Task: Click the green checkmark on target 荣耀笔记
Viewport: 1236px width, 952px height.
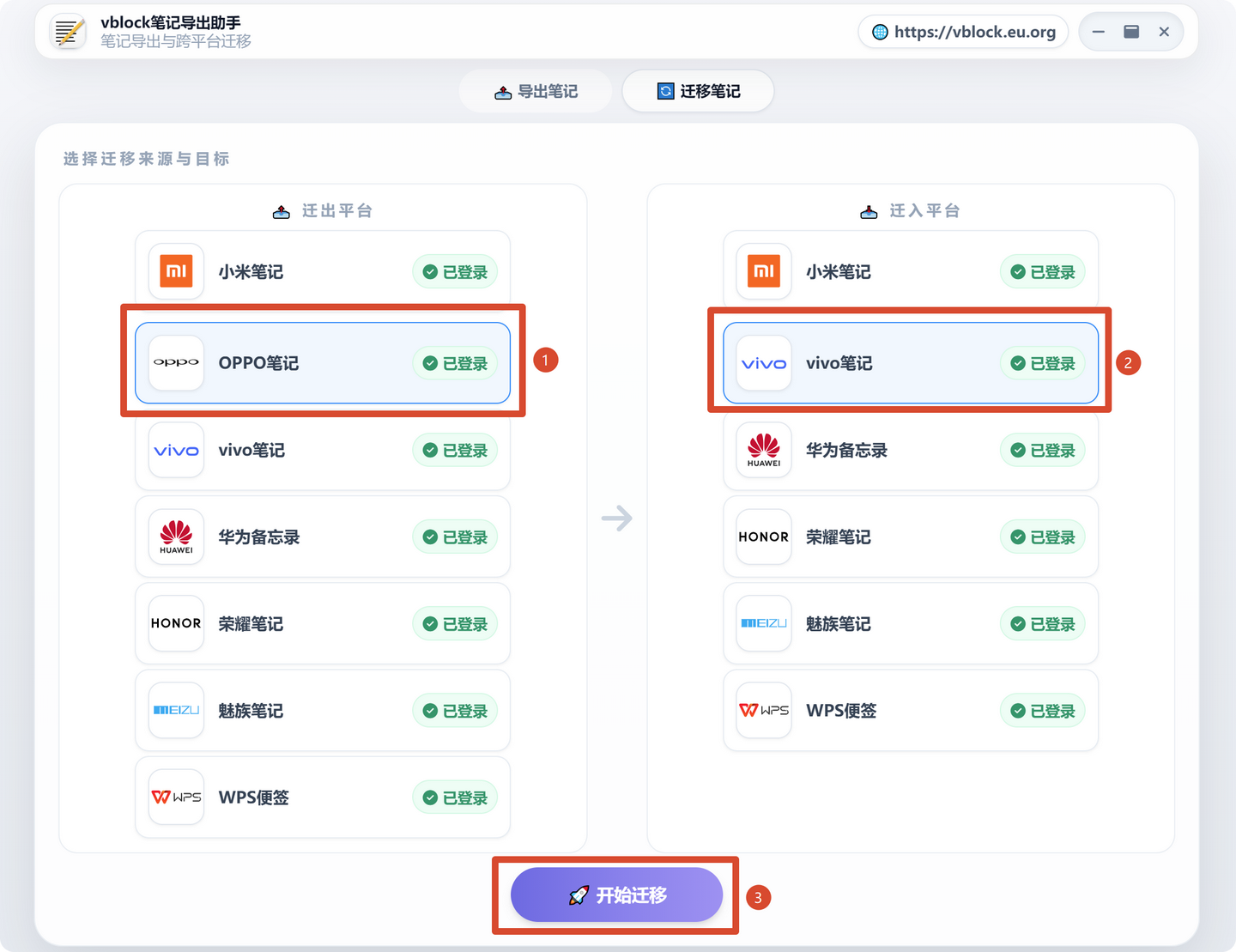Action: [x=1018, y=537]
